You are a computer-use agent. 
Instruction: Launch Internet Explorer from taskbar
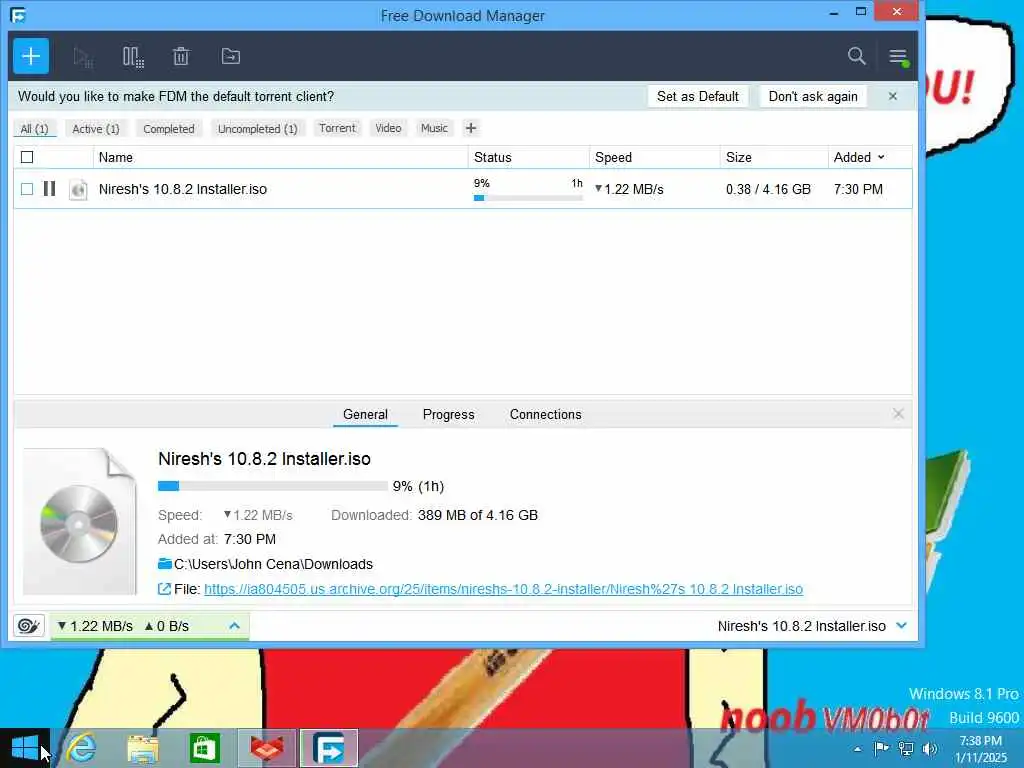(82, 748)
